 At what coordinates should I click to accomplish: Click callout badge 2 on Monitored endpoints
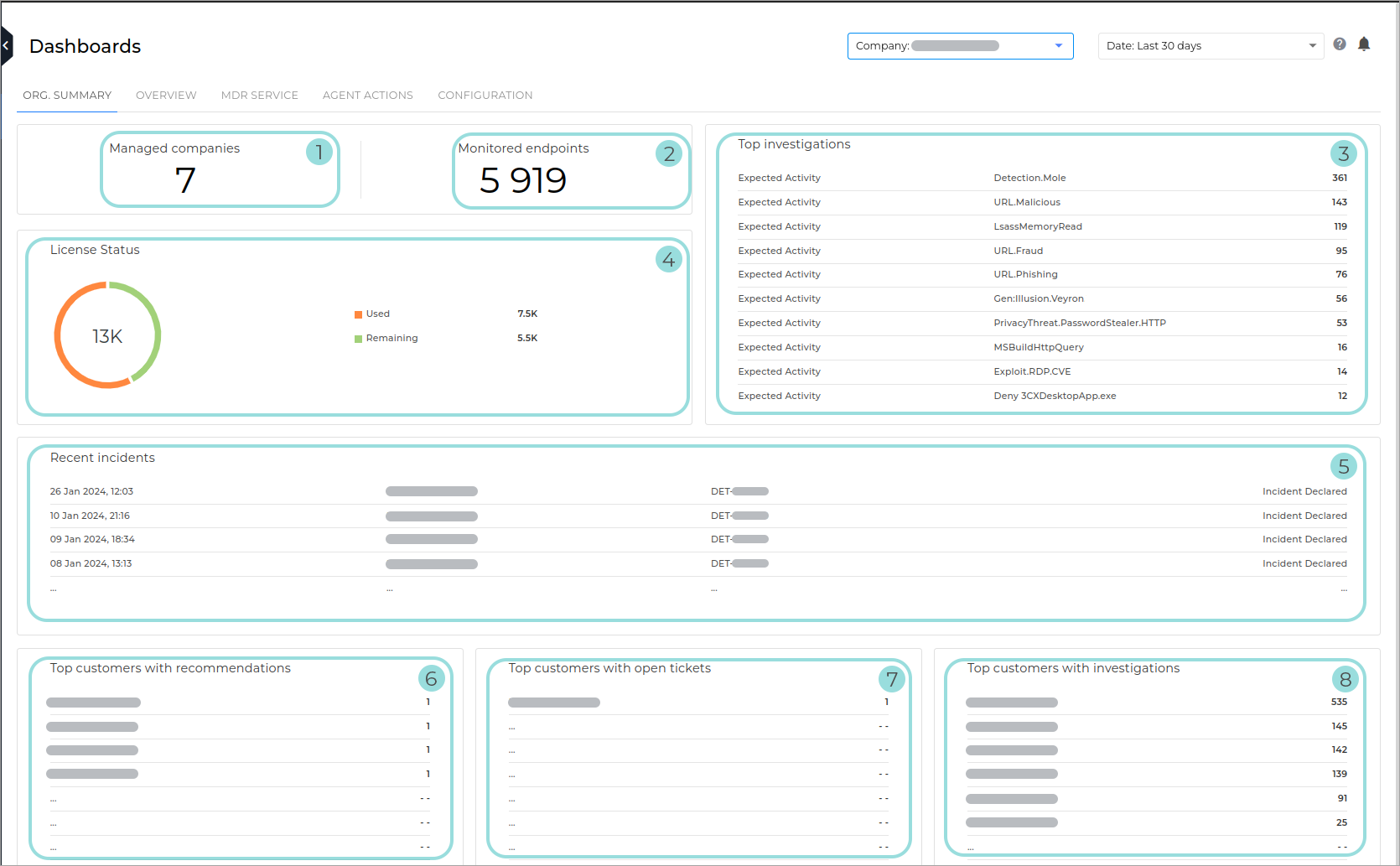[x=668, y=154]
